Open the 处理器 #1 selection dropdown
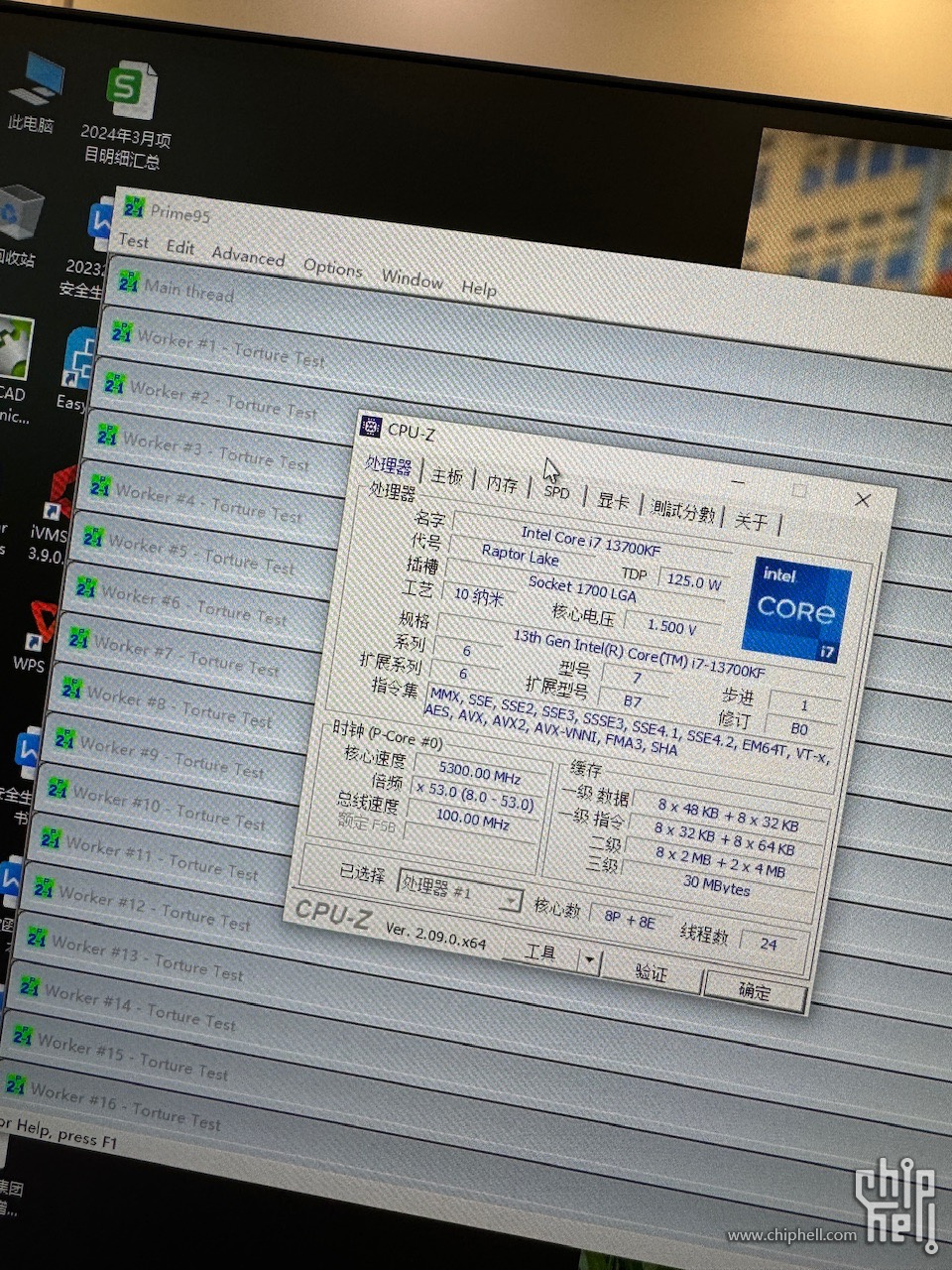Screen dimensions: 952x1270 point(458,891)
